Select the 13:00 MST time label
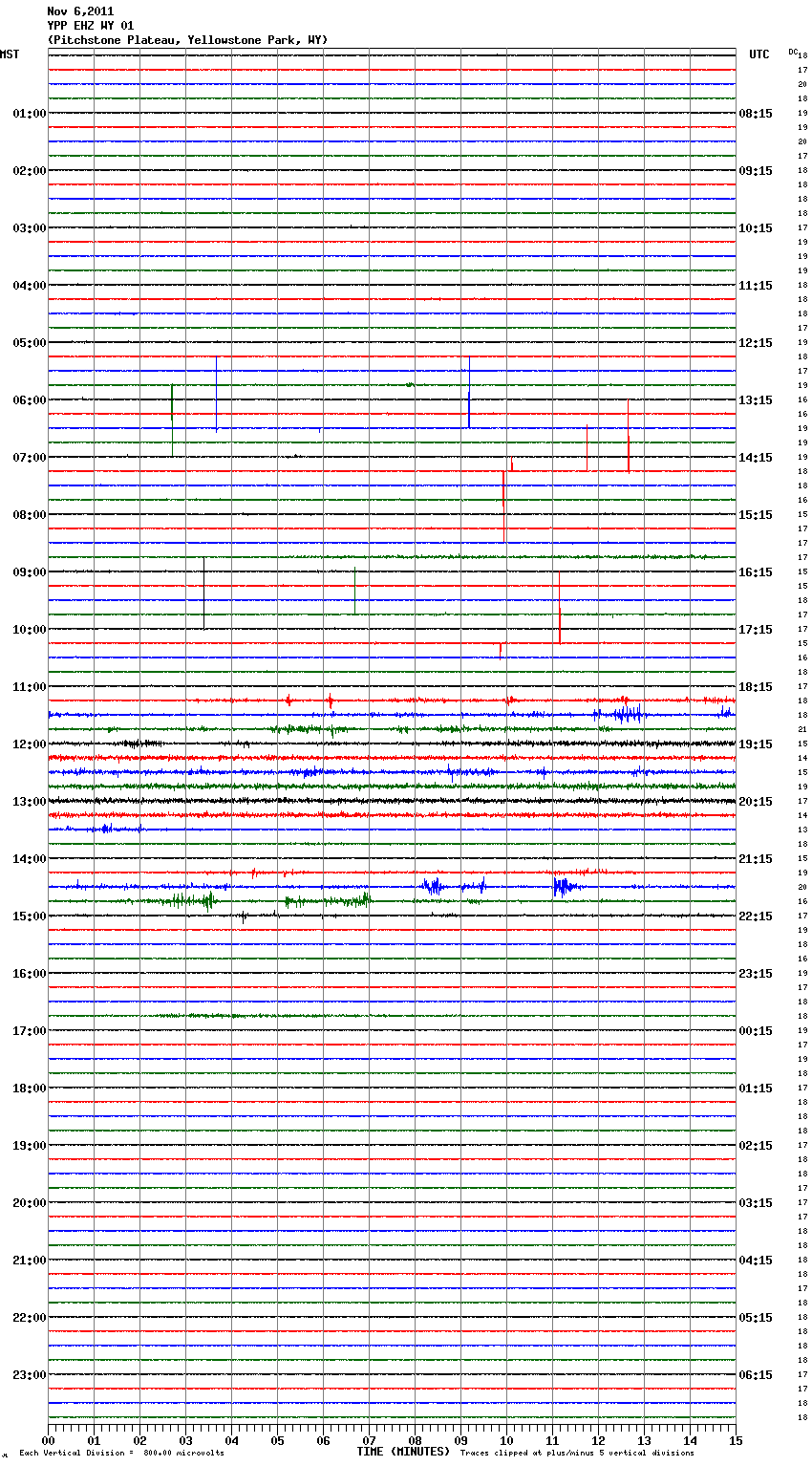 click(30, 802)
